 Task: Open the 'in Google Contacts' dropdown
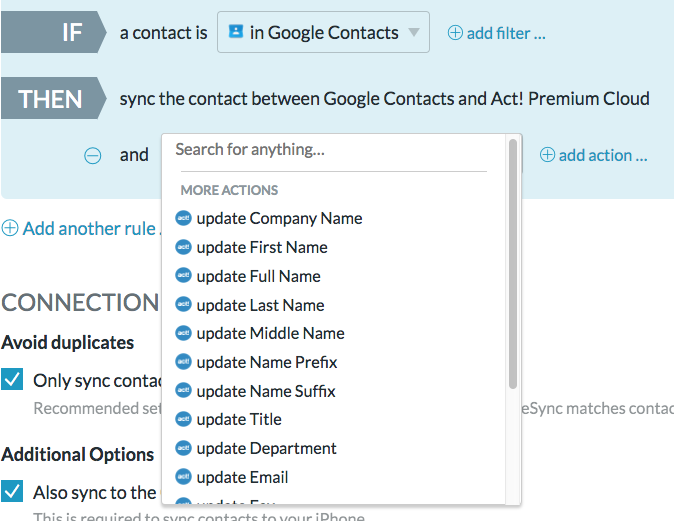pyautogui.click(x=322, y=33)
